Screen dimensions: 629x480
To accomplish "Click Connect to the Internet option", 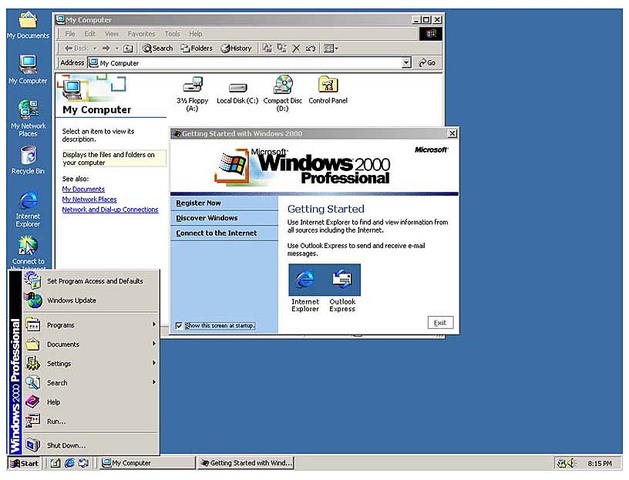I will [224, 233].
